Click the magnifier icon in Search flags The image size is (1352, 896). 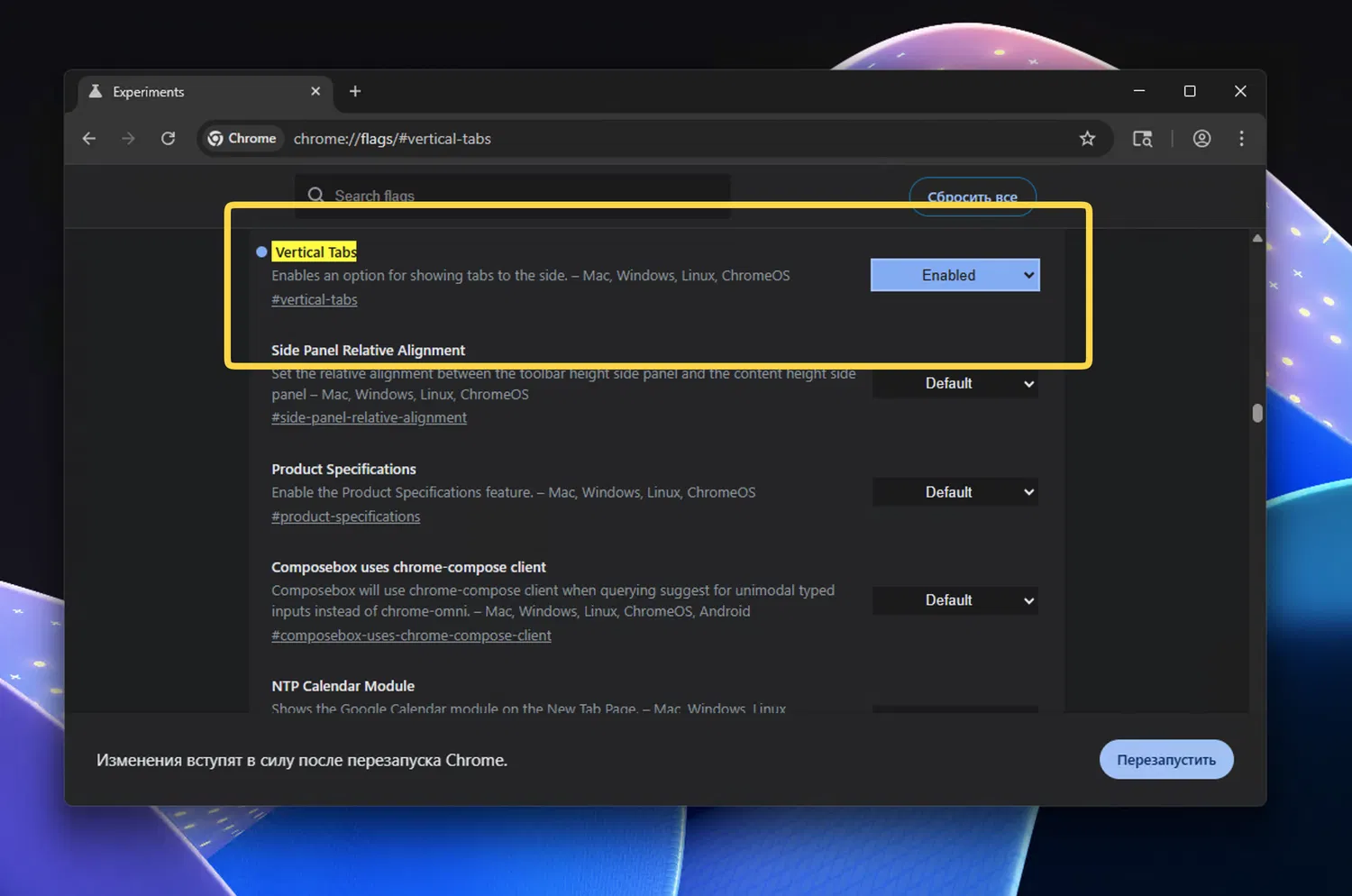tap(315, 196)
